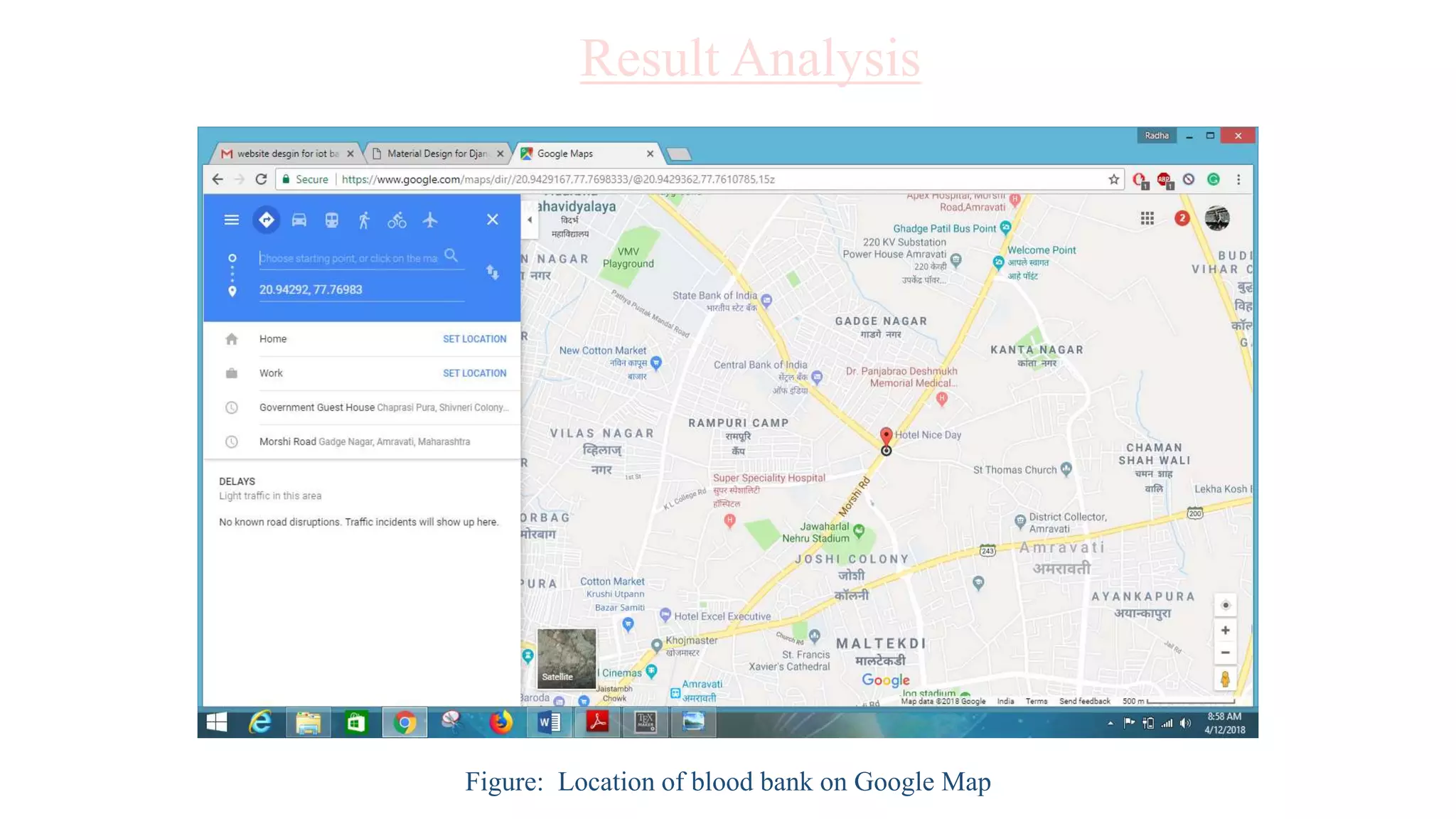The width and height of the screenshot is (1456, 819).
Task: Click the red destination pin near Hotel Nice Day
Action: click(886, 436)
